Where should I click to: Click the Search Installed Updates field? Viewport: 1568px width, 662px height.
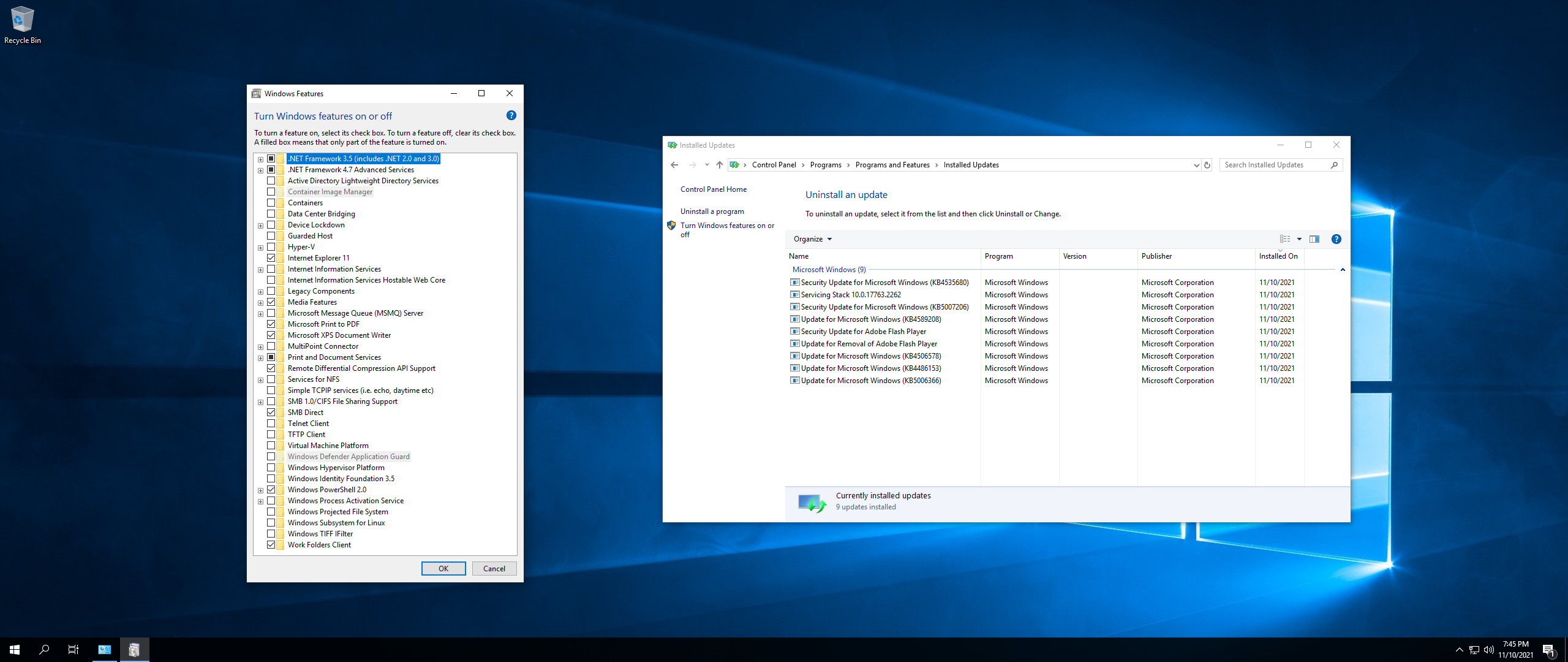pos(1274,165)
